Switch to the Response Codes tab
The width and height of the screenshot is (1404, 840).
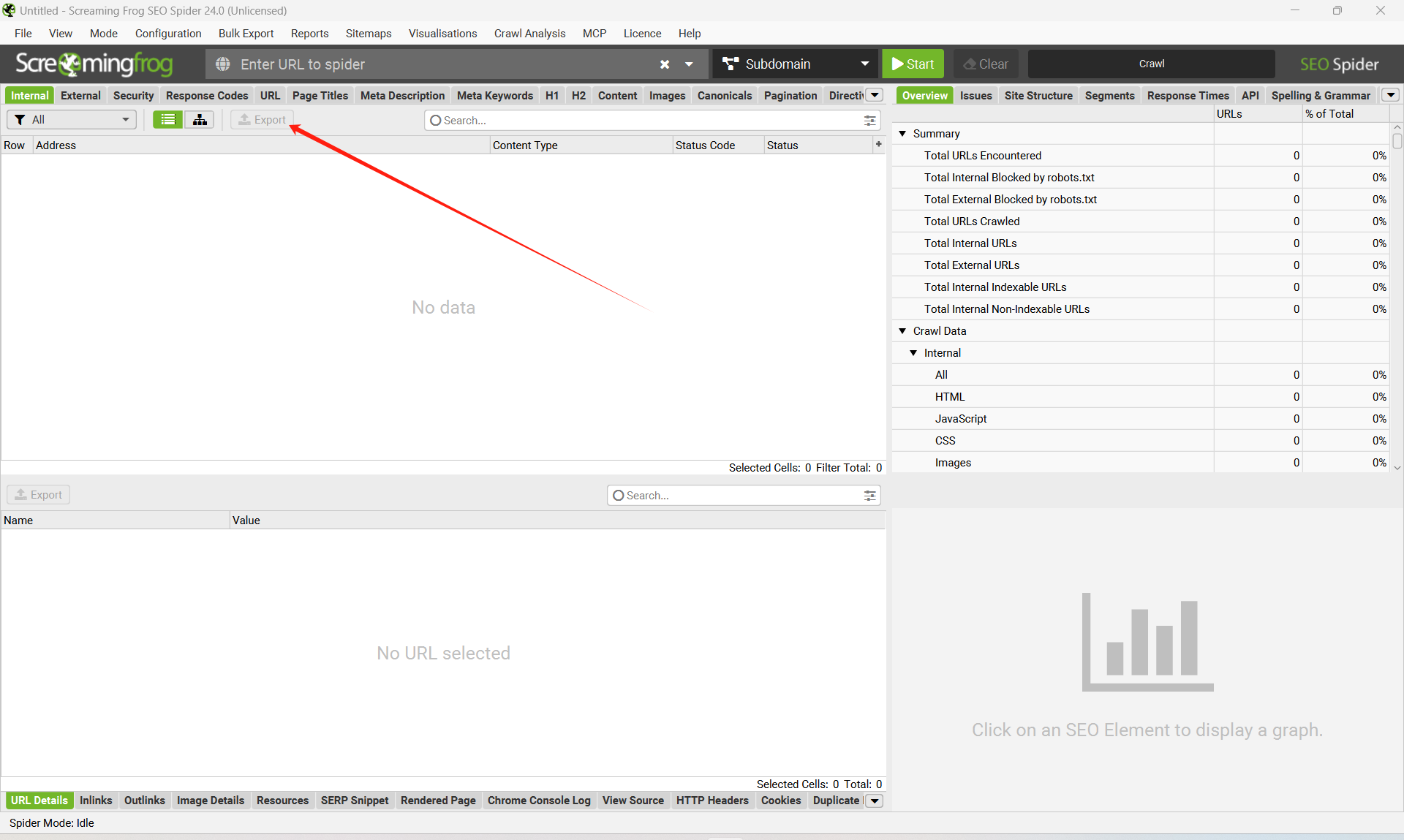(x=207, y=96)
